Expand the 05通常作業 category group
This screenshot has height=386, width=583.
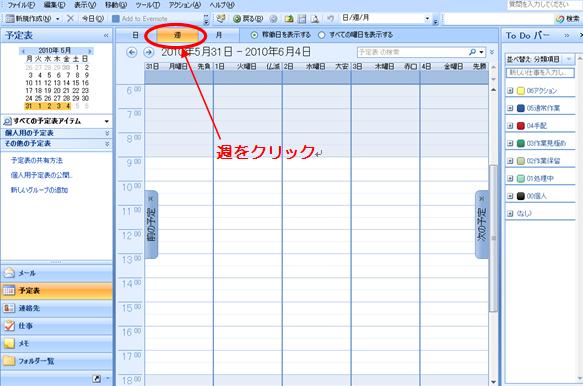click(510, 108)
